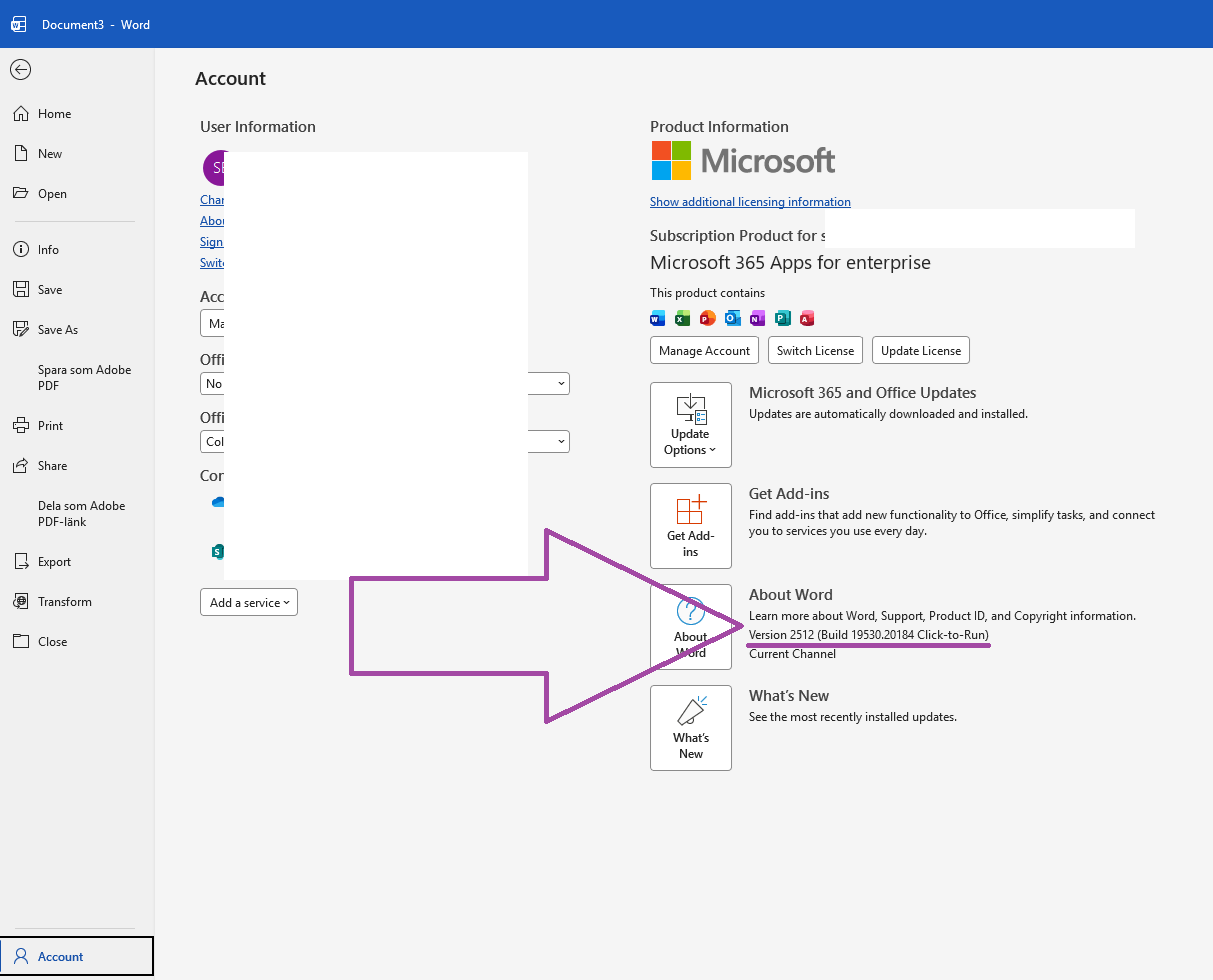Click the This product contains label
1213x980 pixels.
707,293
